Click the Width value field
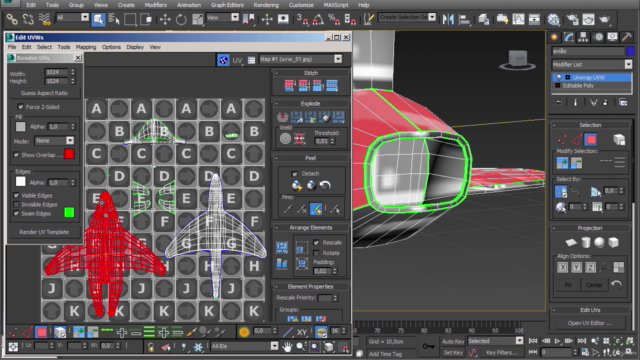 click(57, 72)
